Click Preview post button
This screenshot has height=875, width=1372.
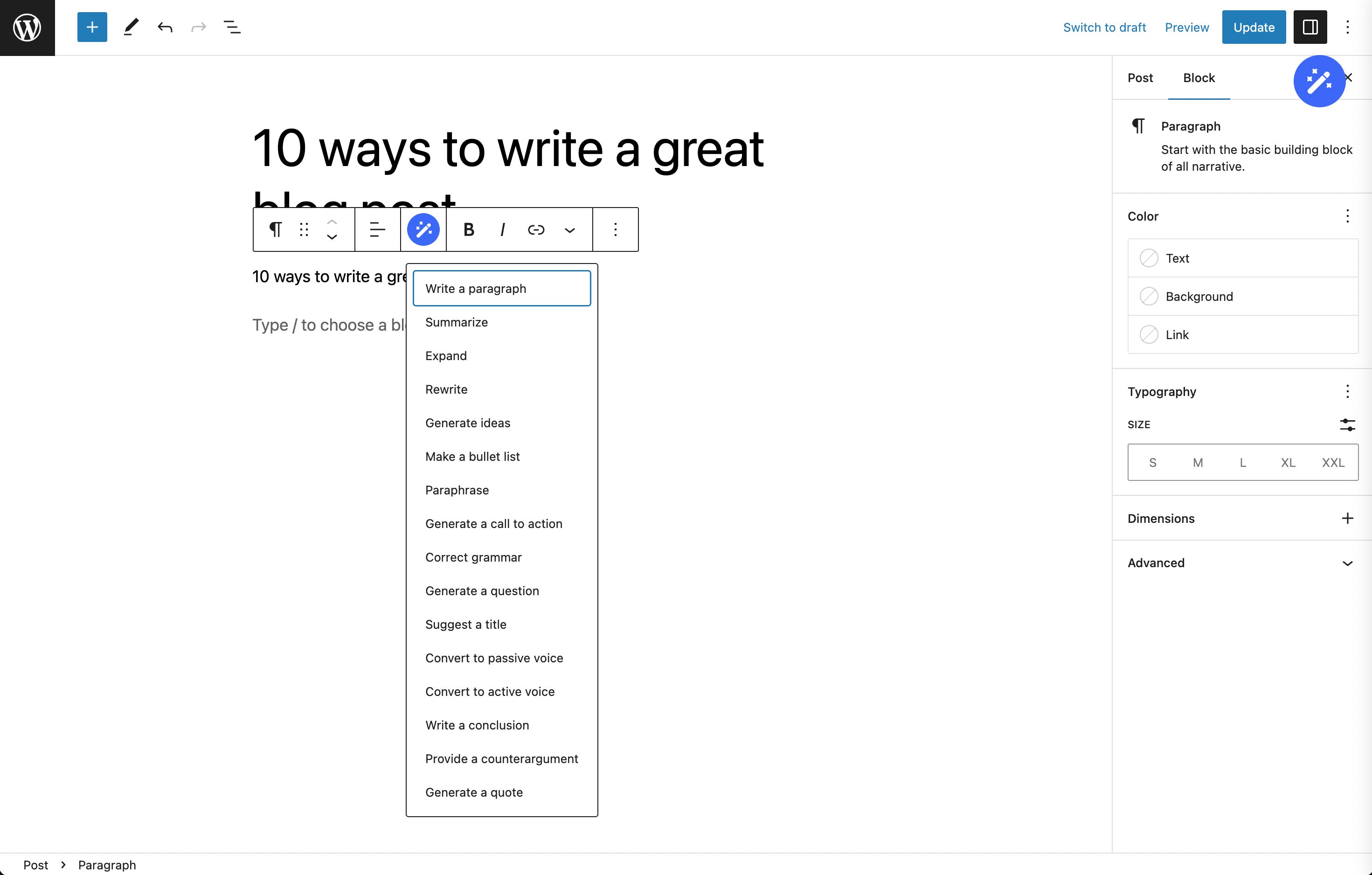tap(1186, 27)
